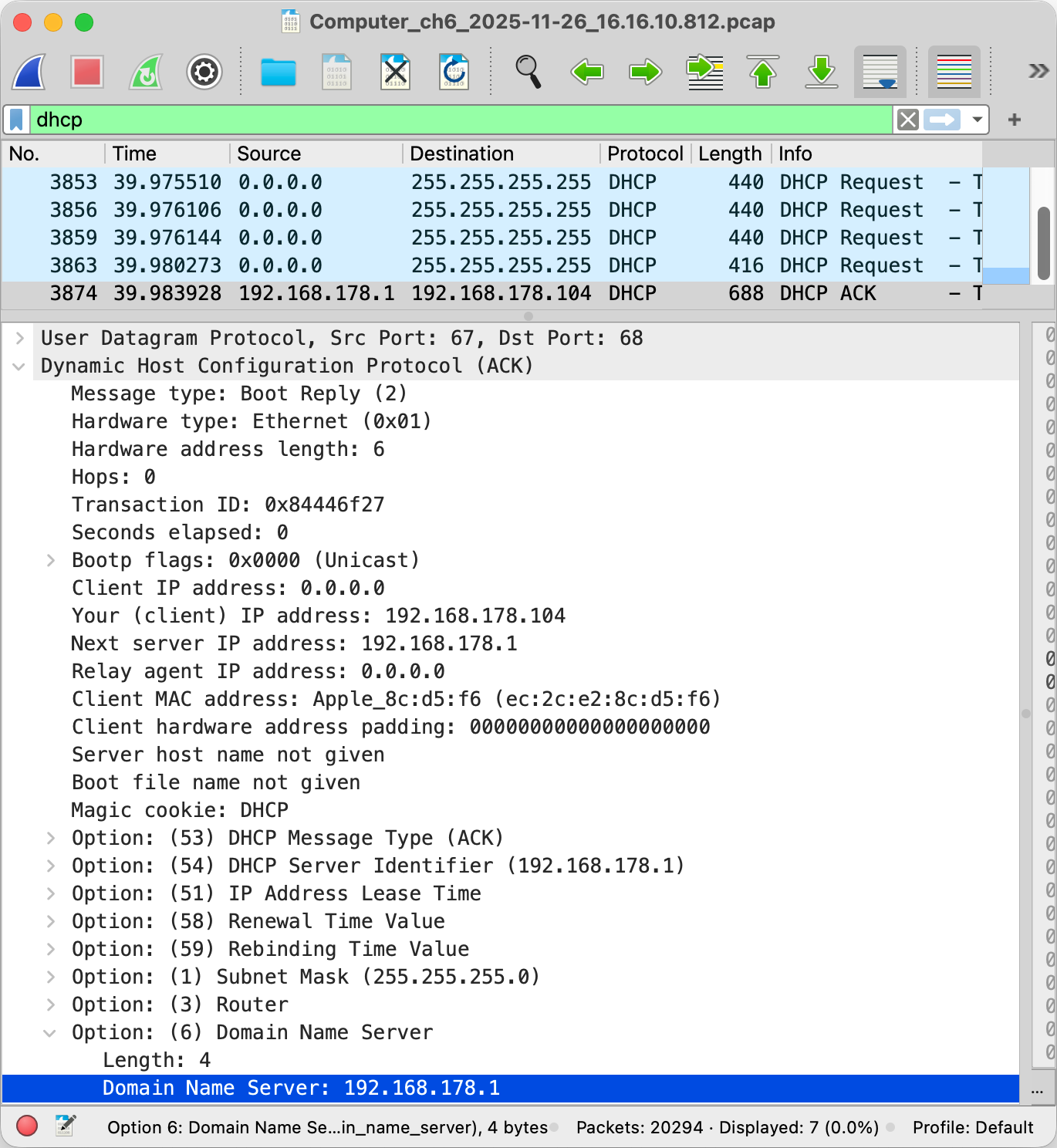Open capture options gear icon
Viewport: 1057px width, 1148px height.
(x=204, y=73)
